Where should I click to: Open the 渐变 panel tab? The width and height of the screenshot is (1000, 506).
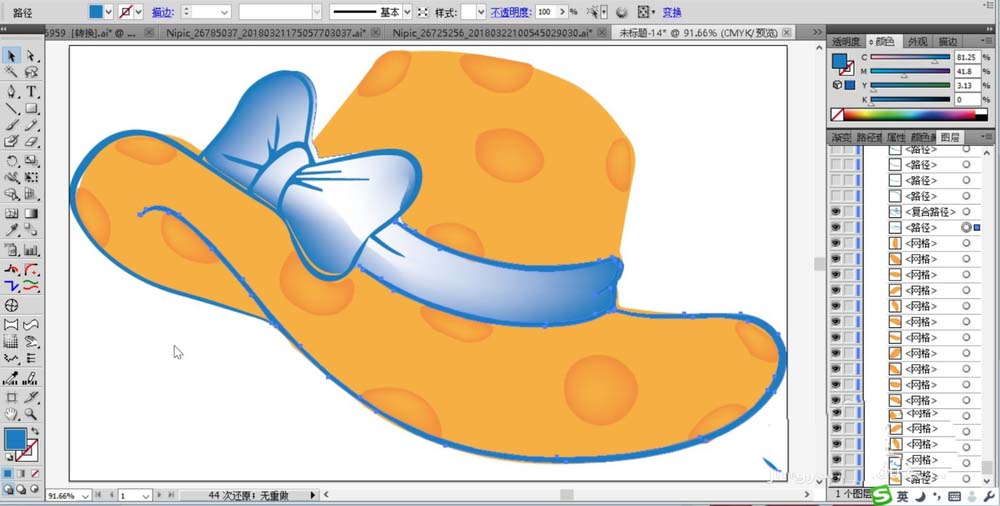click(x=841, y=137)
